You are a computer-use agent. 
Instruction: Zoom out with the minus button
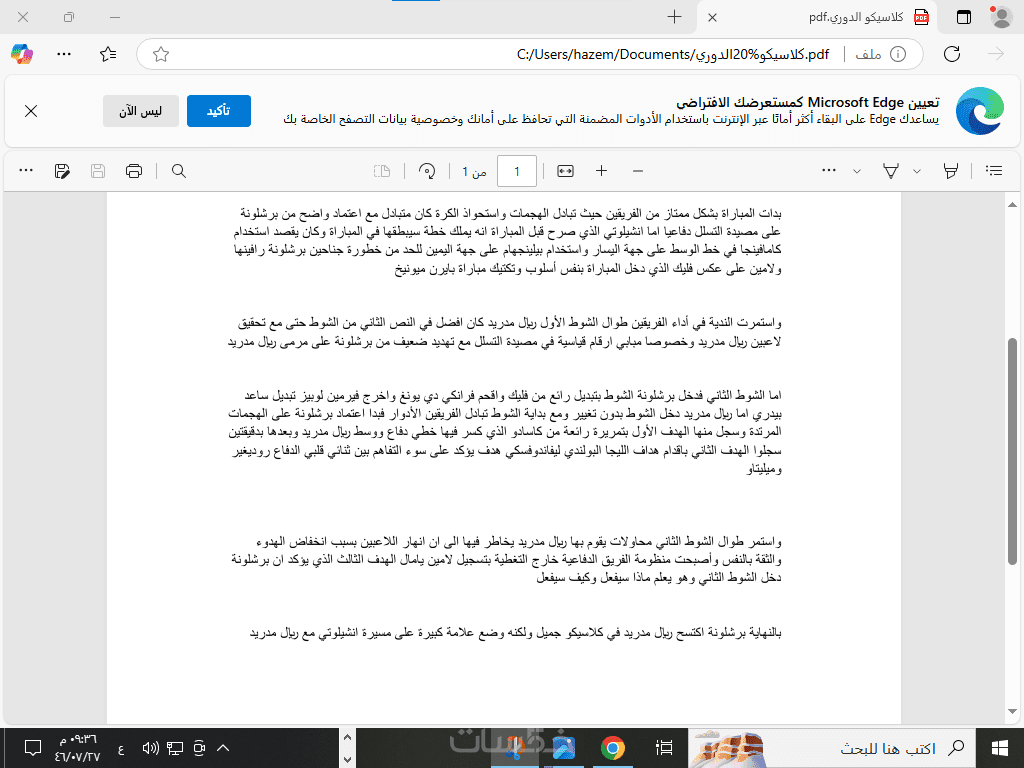tap(638, 171)
